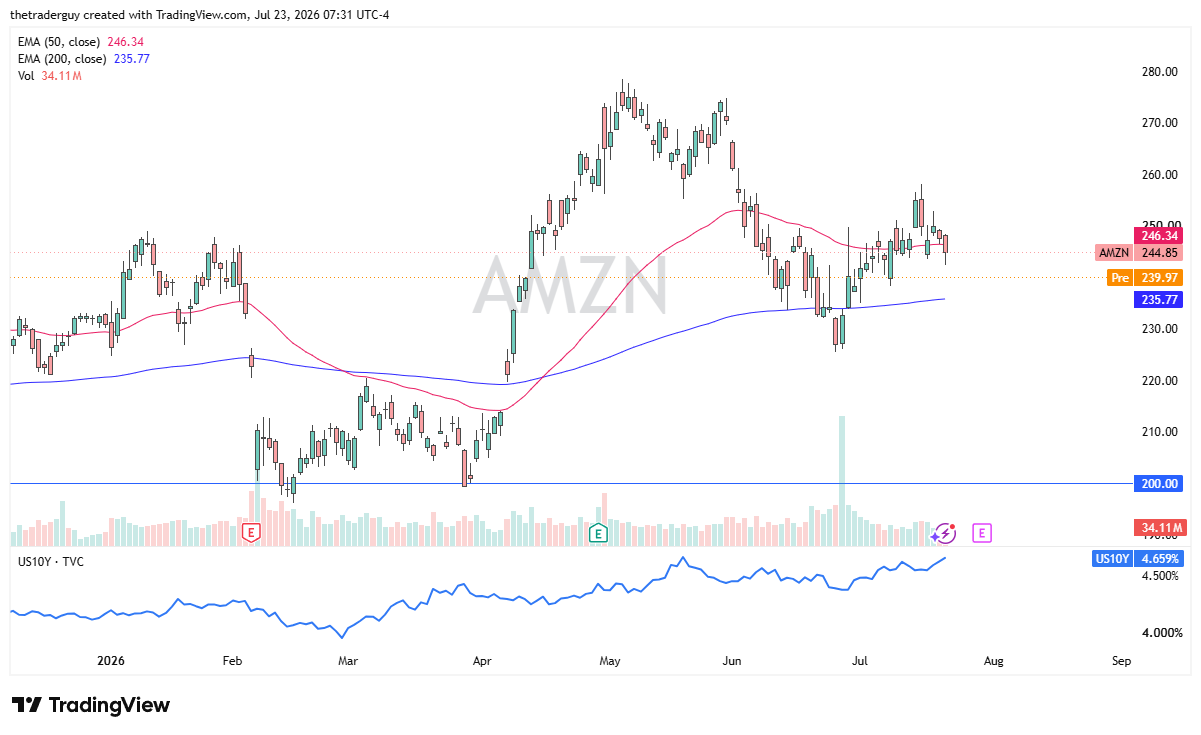Screen dimensions: 1201x735
Task: Click the Feb label on the time axis
Action: click(x=232, y=661)
